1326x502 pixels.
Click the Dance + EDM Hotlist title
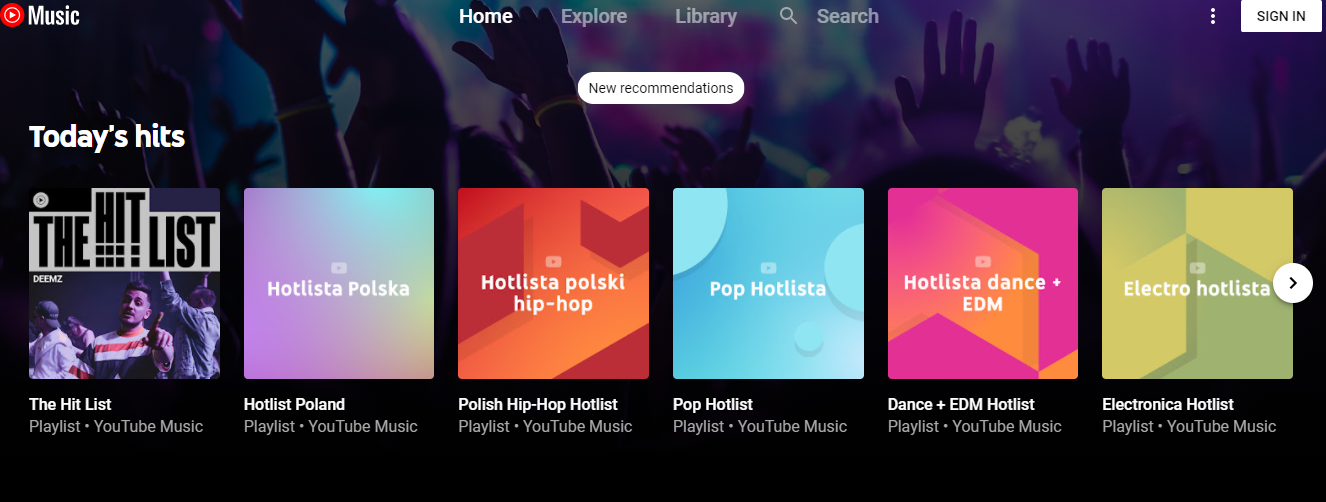click(961, 404)
